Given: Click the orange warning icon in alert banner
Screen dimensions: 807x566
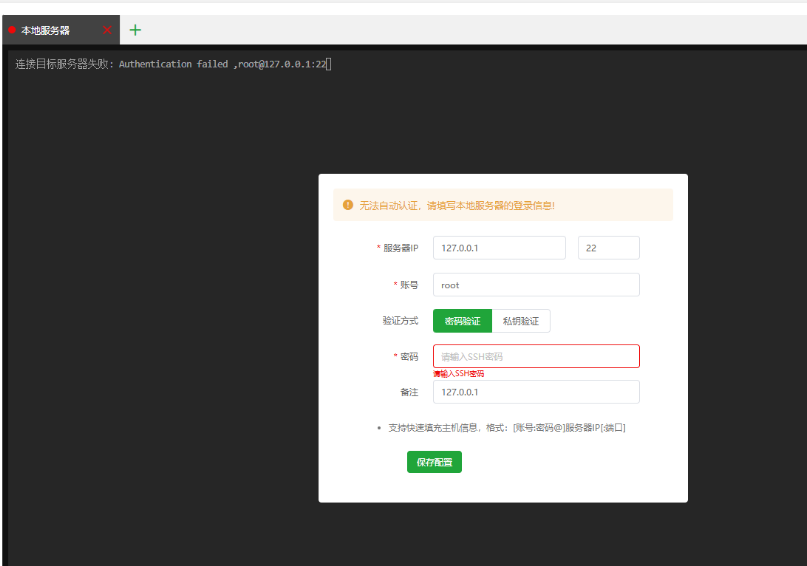Looking at the screenshot, I should pos(348,205).
